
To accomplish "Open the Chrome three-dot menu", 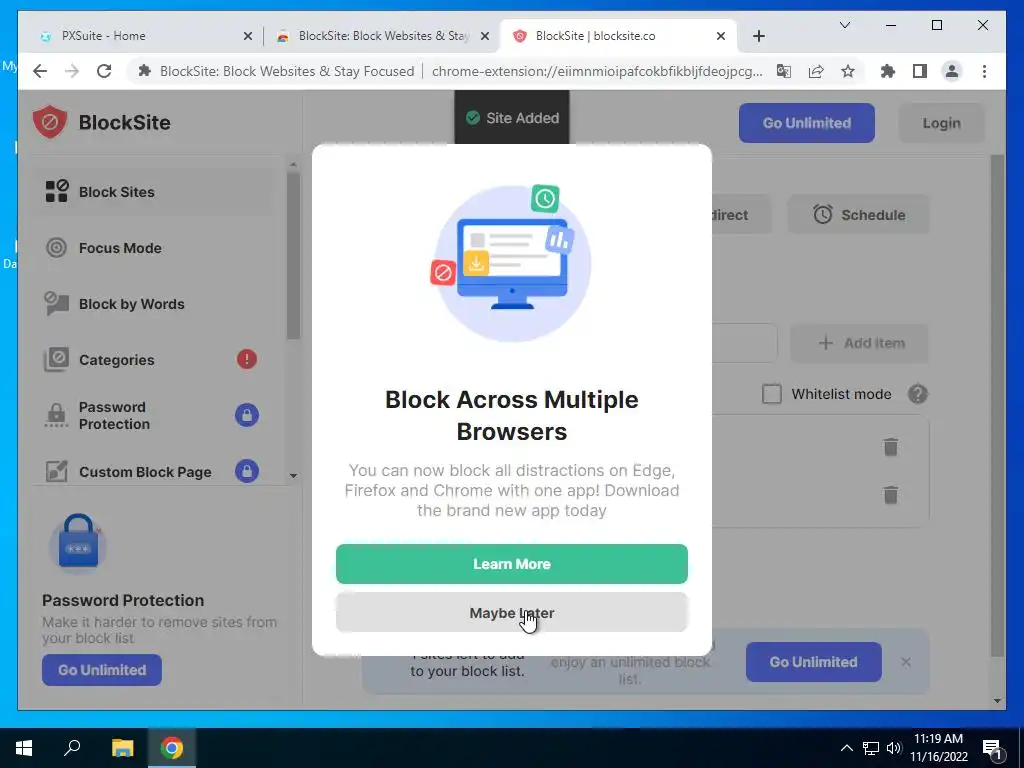I will (984, 71).
